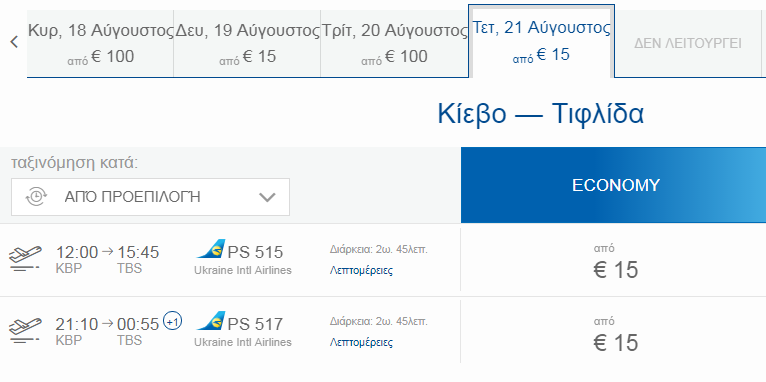Click the ECONOMY fare class header
This screenshot has height=382, width=766.
point(614,185)
